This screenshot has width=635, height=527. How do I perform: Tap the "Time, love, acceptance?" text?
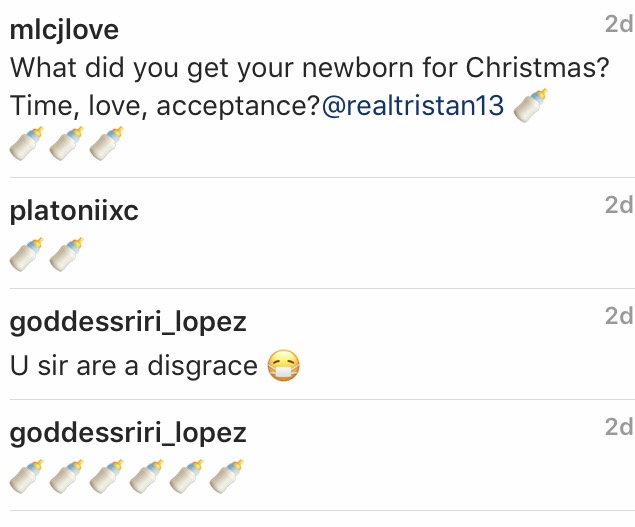point(164,107)
